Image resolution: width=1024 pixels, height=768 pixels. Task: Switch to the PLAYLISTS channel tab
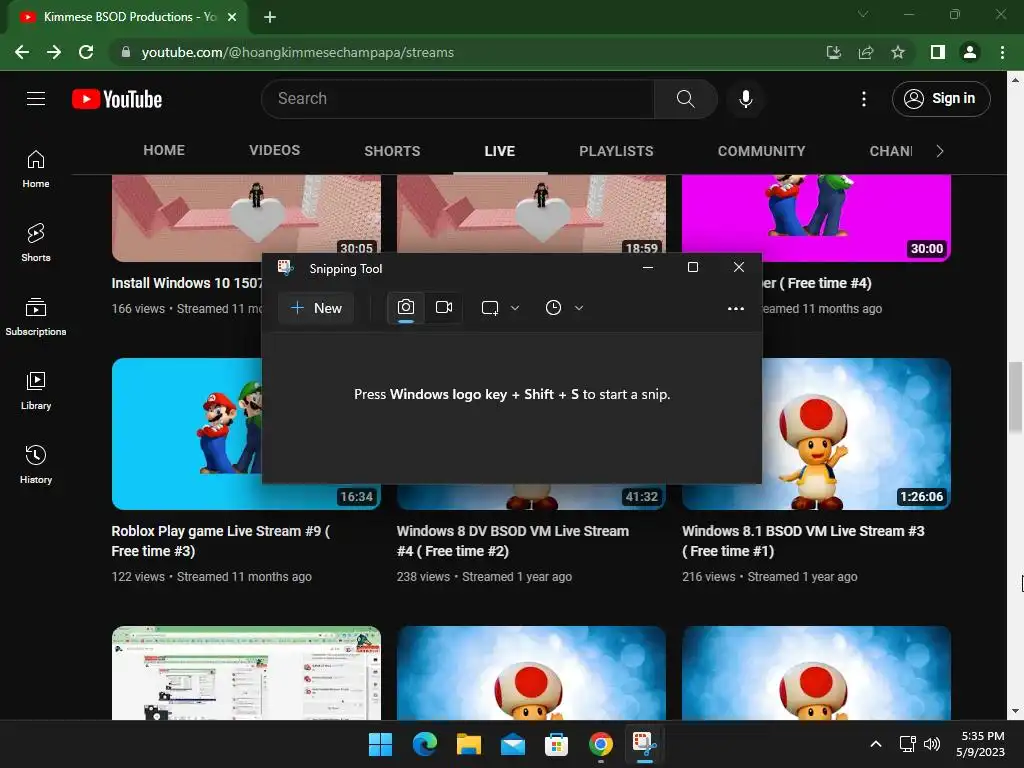[616, 151]
